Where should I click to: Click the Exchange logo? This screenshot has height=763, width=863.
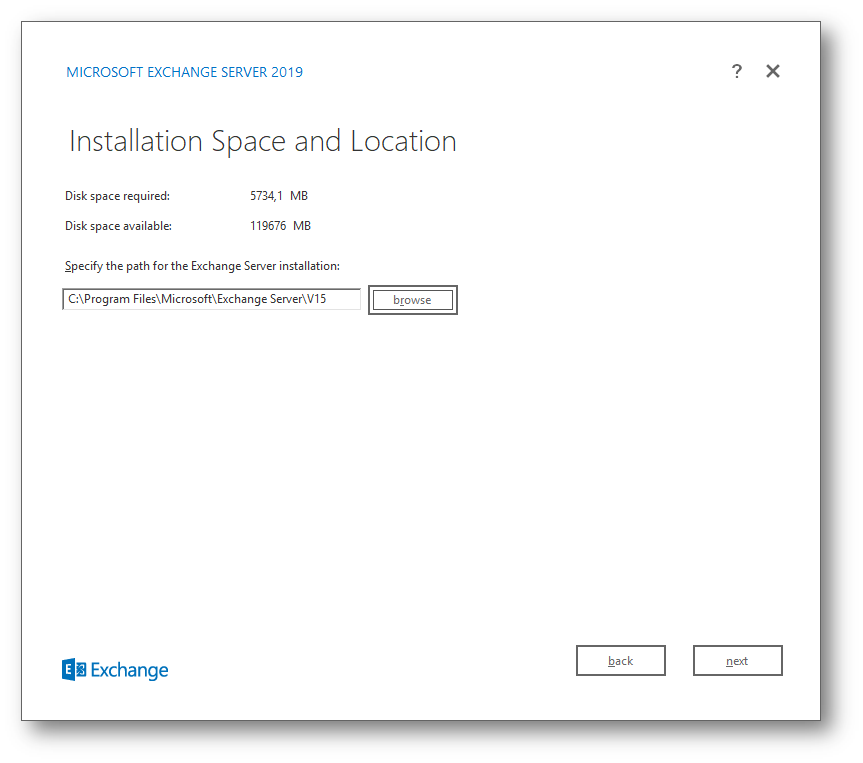point(115,669)
